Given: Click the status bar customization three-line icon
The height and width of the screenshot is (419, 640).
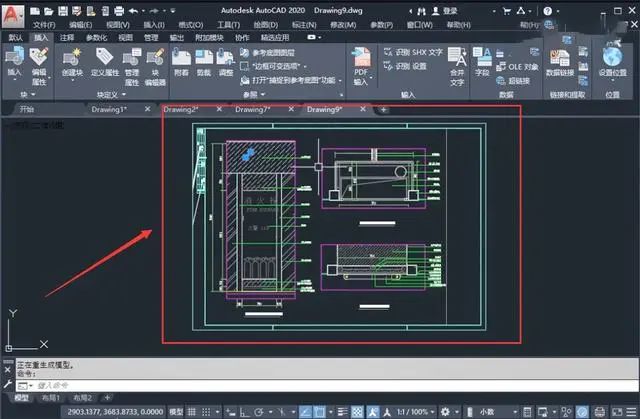Looking at the screenshot, I should (x=631, y=412).
